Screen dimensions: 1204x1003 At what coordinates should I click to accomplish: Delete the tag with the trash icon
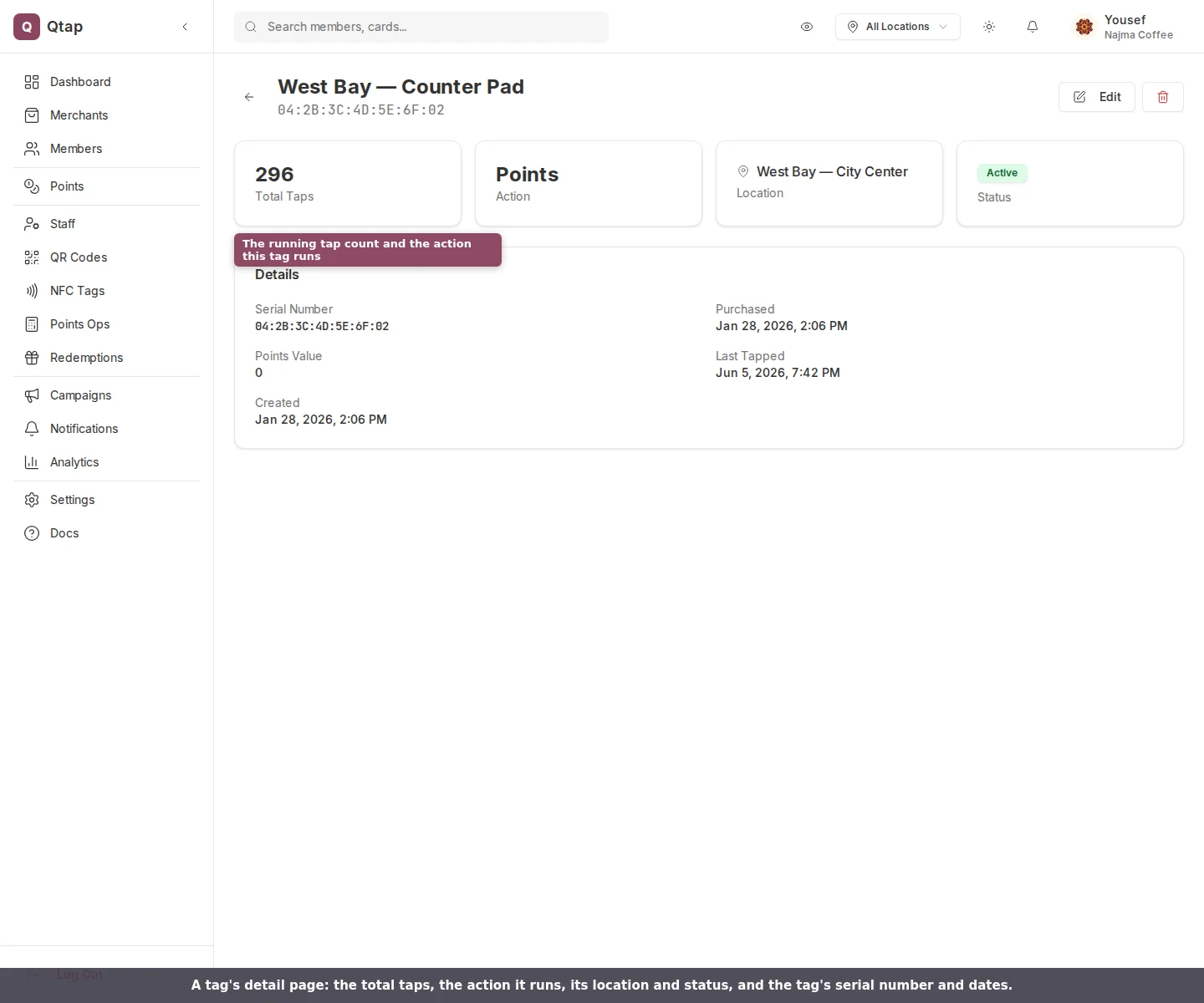(1163, 97)
